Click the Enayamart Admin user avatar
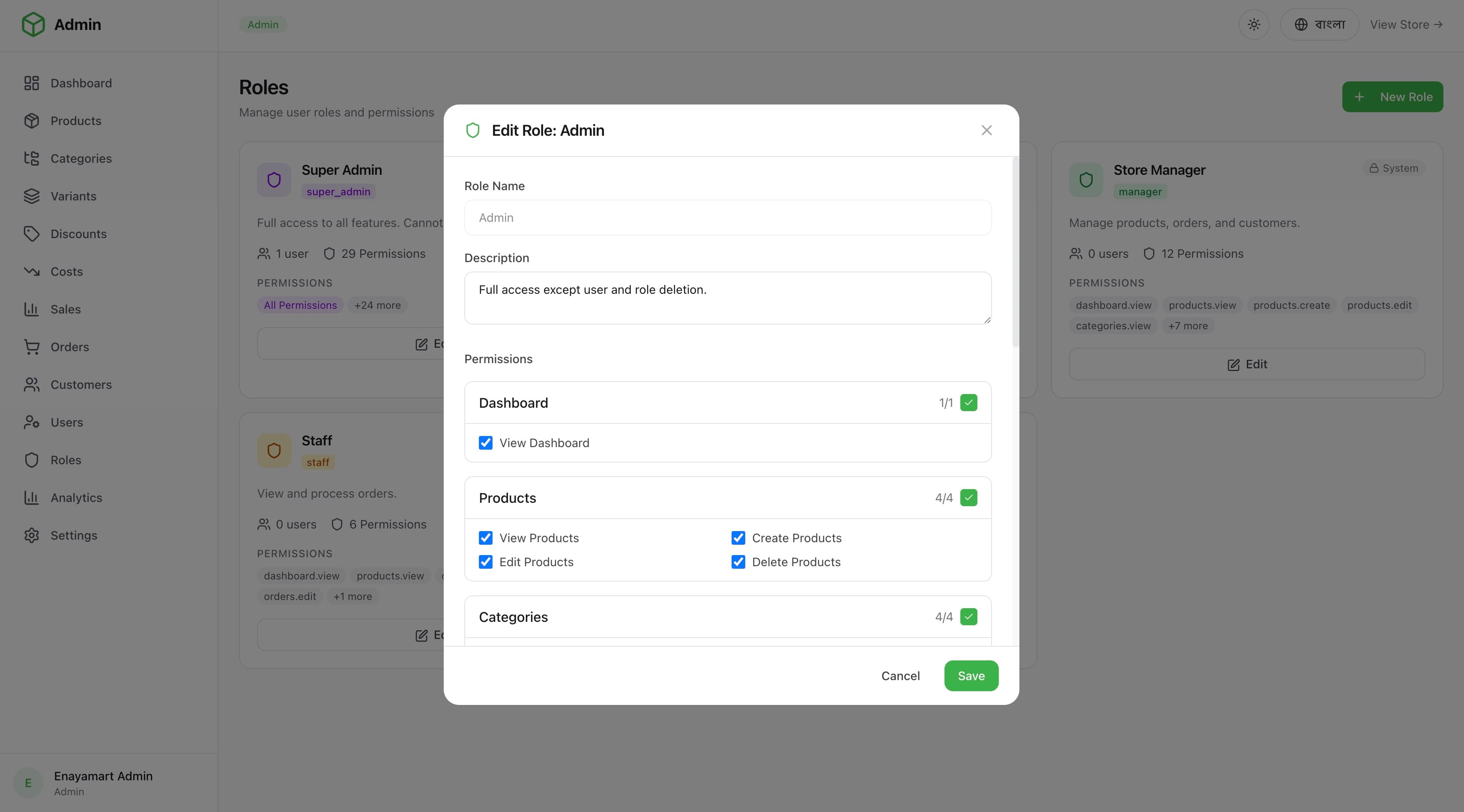 pos(28,783)
